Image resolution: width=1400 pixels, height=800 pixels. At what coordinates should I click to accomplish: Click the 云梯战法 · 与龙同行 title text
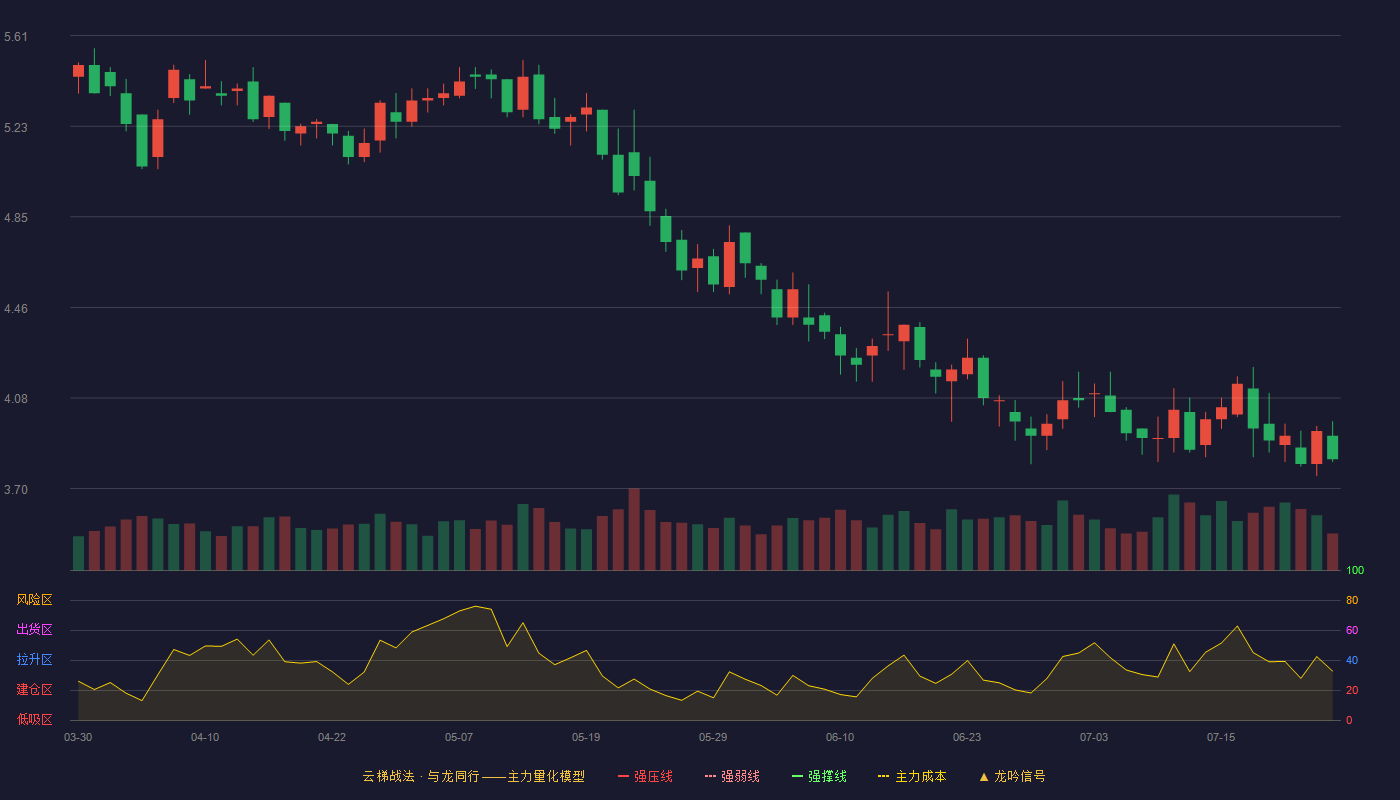[420, 776]
